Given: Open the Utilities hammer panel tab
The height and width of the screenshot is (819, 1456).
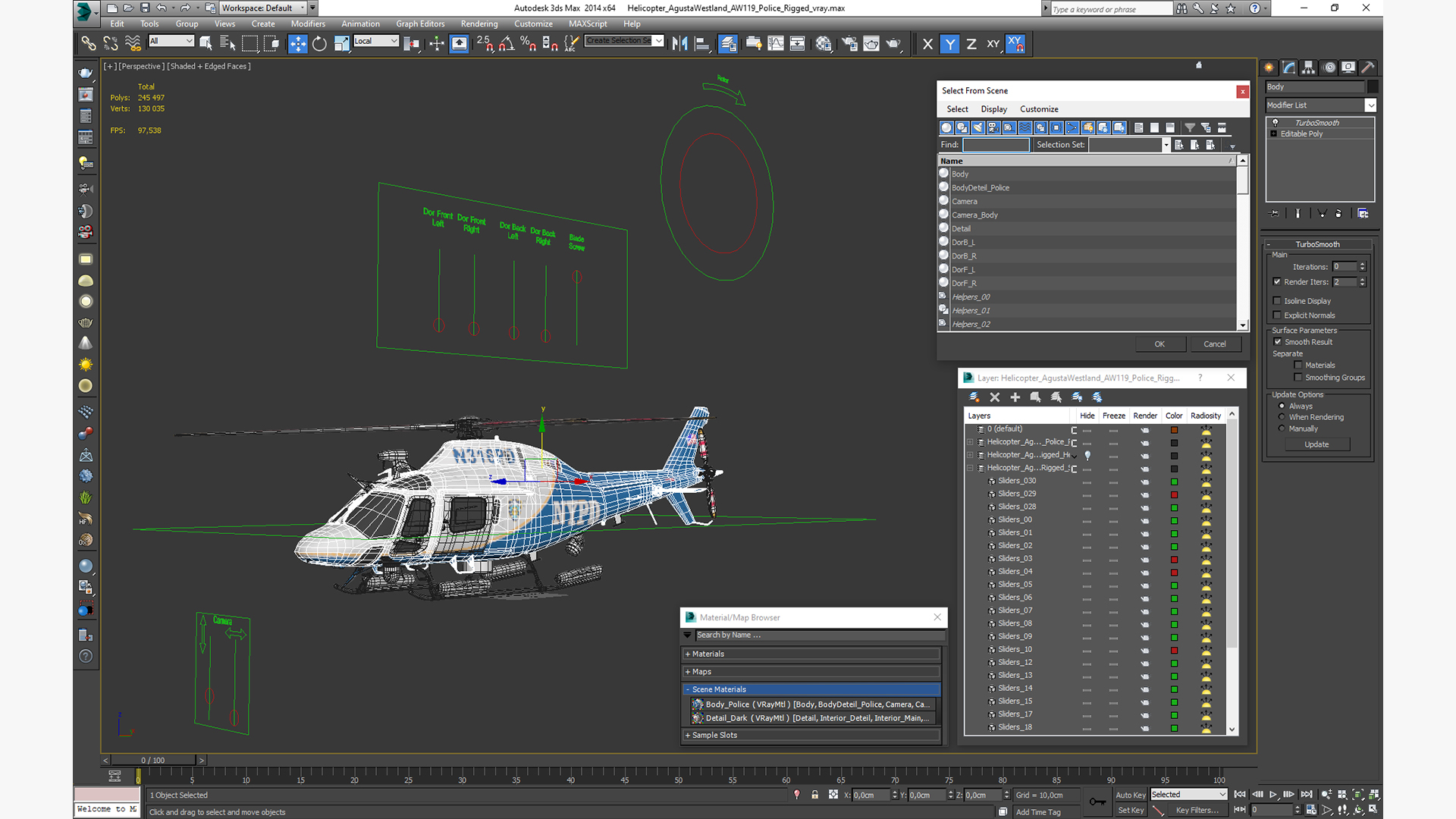Looking at the screenshot, I should click(1368, 67).
